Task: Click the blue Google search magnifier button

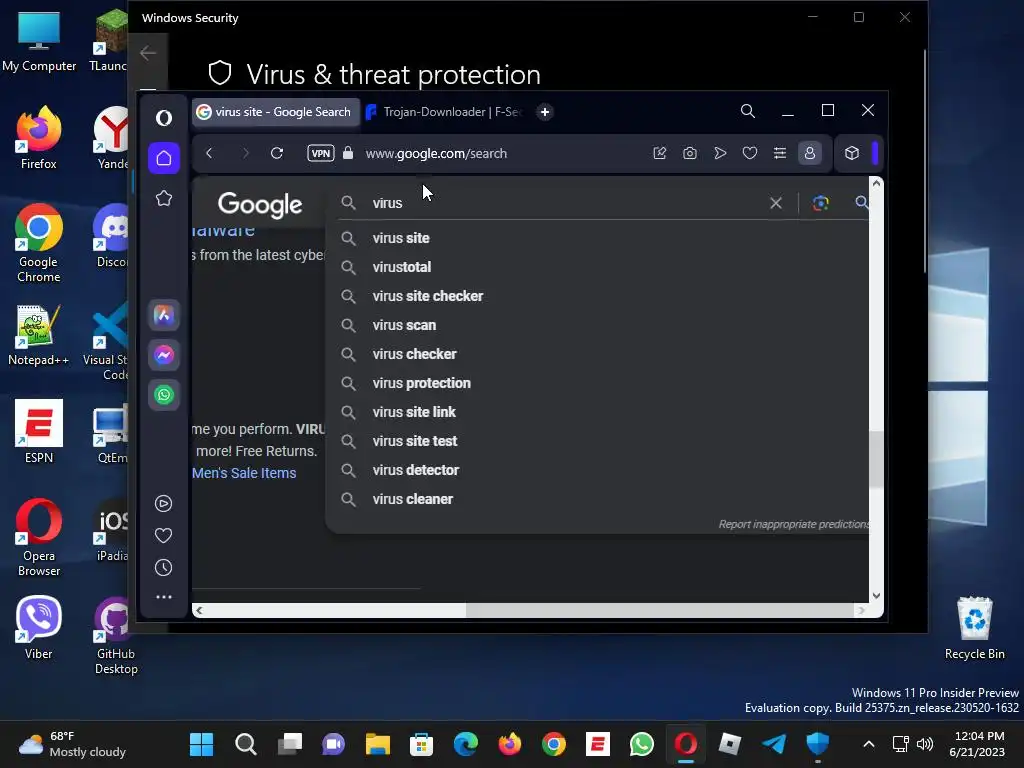Action: click(x=862, y=203)
